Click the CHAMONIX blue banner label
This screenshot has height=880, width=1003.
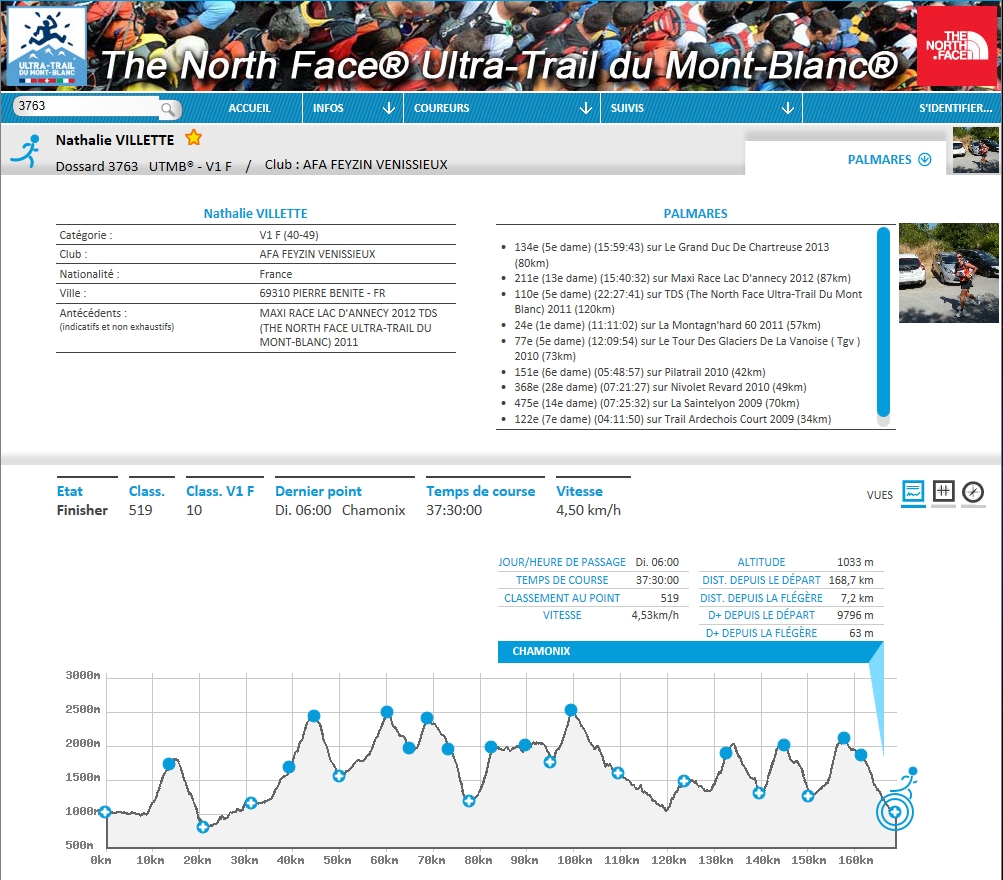pyautogui.click(x=541, y=651)
